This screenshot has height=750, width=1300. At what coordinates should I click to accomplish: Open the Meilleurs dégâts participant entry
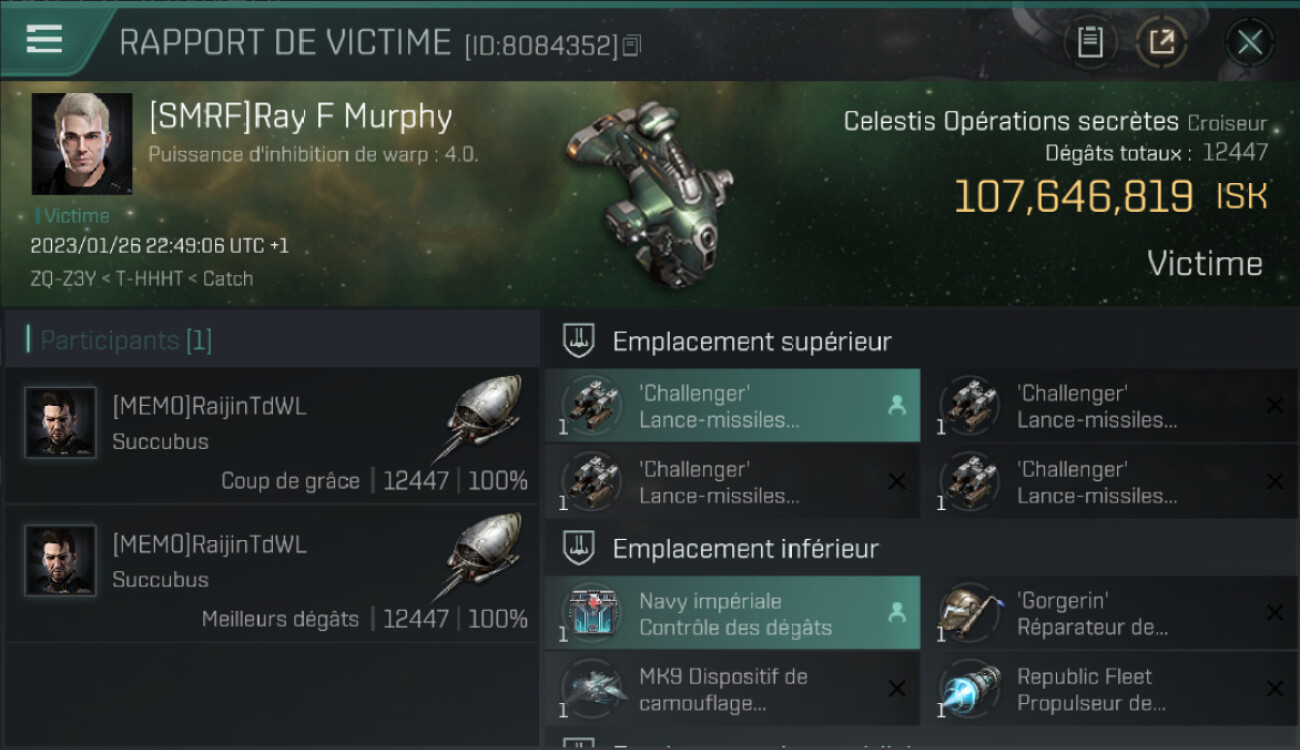point(272,574)
